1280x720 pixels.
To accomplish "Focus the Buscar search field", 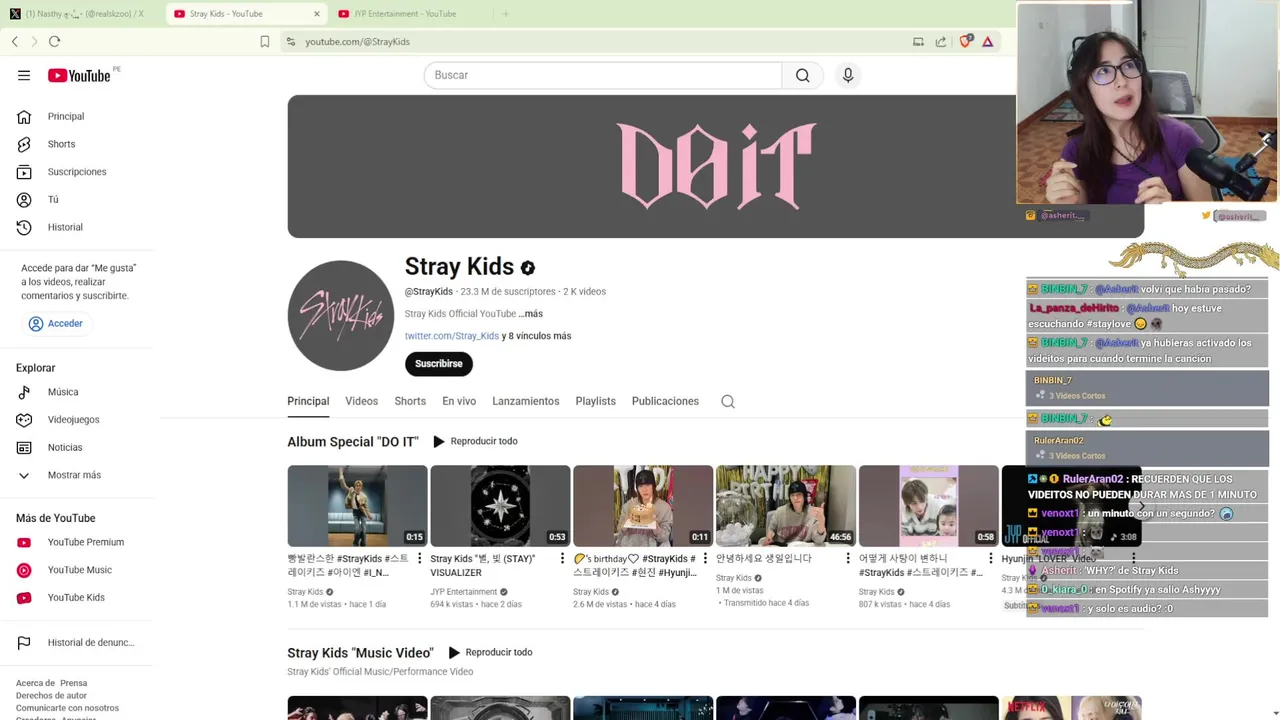I will click(x=603, y=75).
